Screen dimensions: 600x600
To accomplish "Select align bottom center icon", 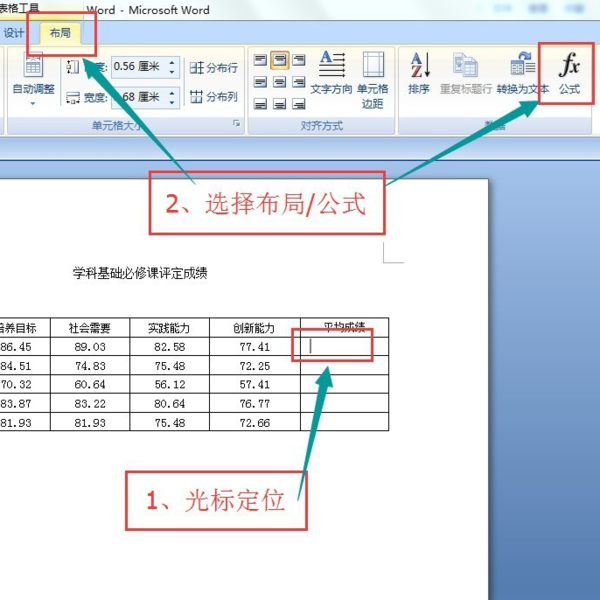I will (x=279, y=103).
